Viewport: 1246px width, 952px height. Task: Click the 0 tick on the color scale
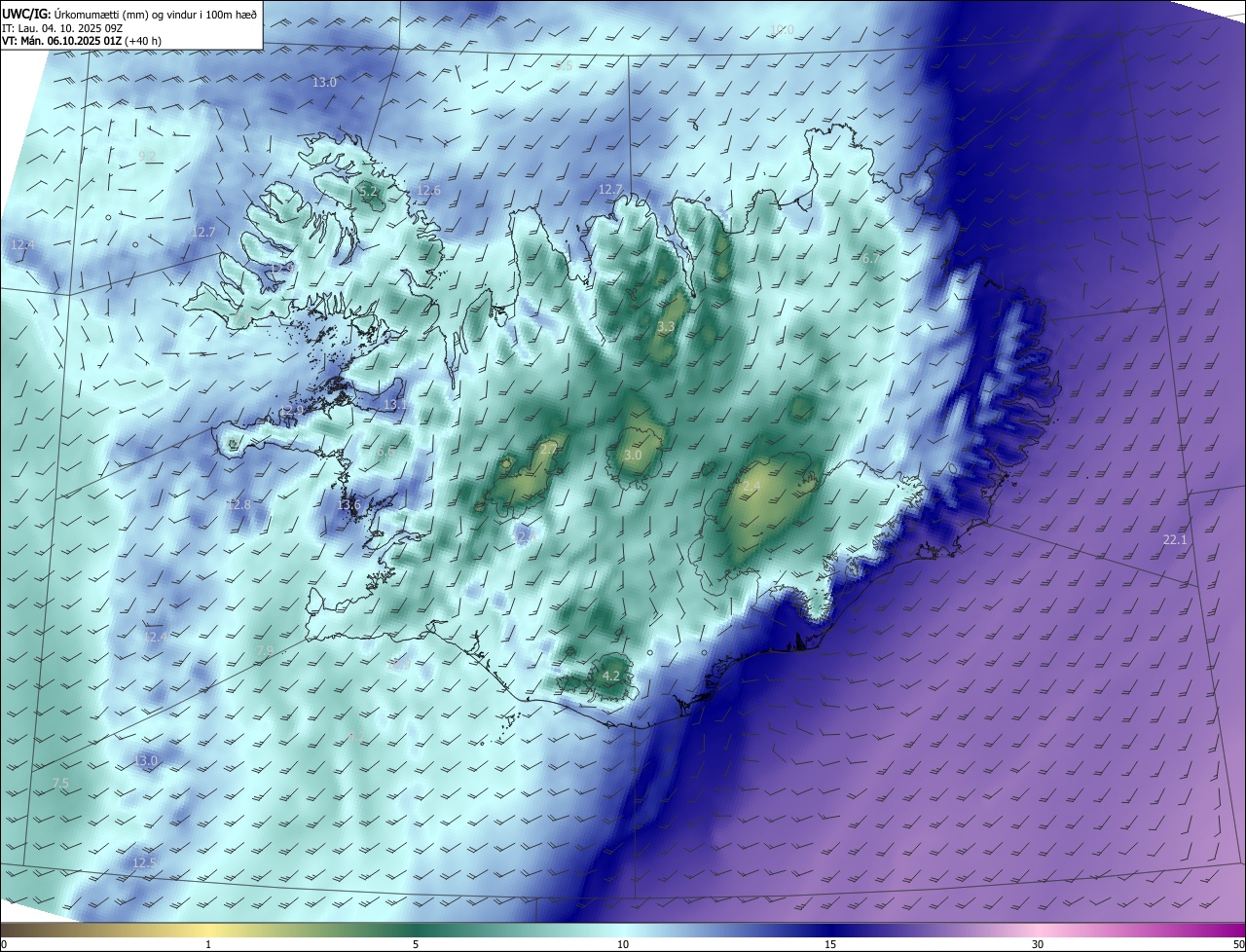[x=3, y=944]
